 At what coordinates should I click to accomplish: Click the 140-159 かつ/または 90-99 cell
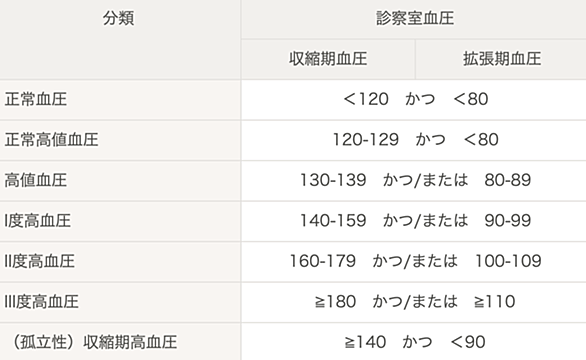click(414, 221)
